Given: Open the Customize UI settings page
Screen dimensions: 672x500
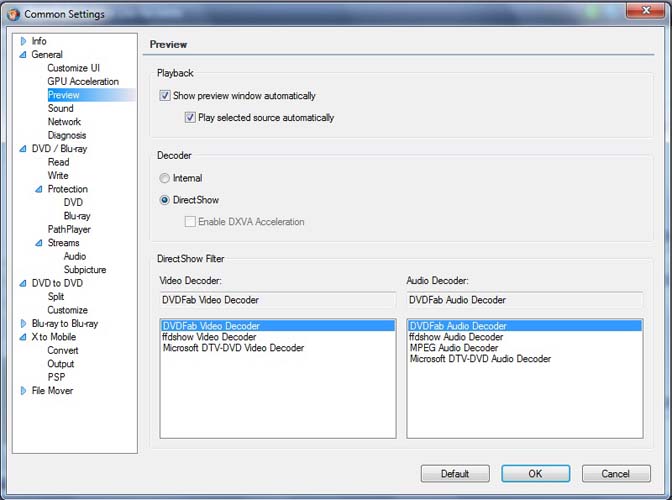Looking at the screenshot, I should coord(74,68).
